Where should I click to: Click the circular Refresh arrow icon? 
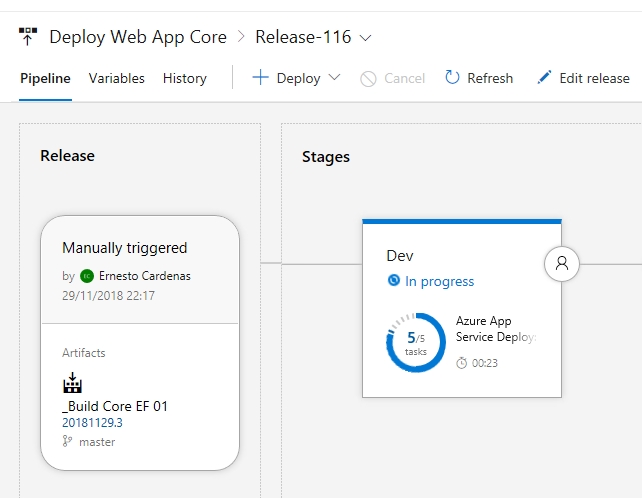452,77
